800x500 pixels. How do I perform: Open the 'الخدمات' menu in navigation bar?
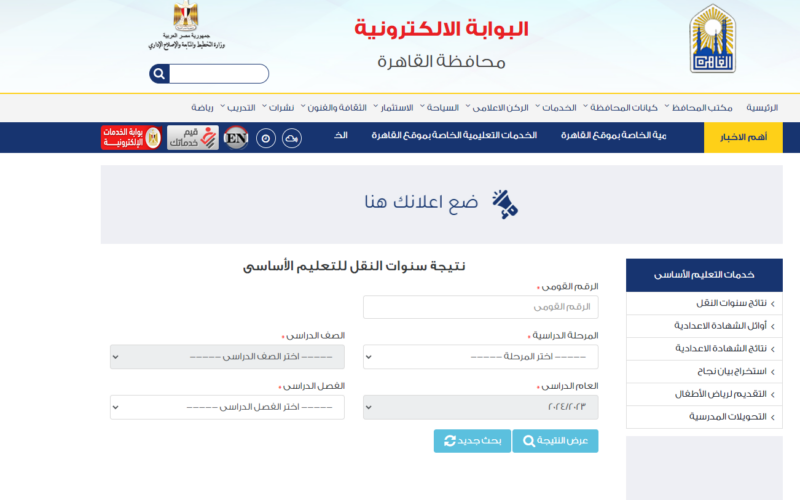[557, 107]
